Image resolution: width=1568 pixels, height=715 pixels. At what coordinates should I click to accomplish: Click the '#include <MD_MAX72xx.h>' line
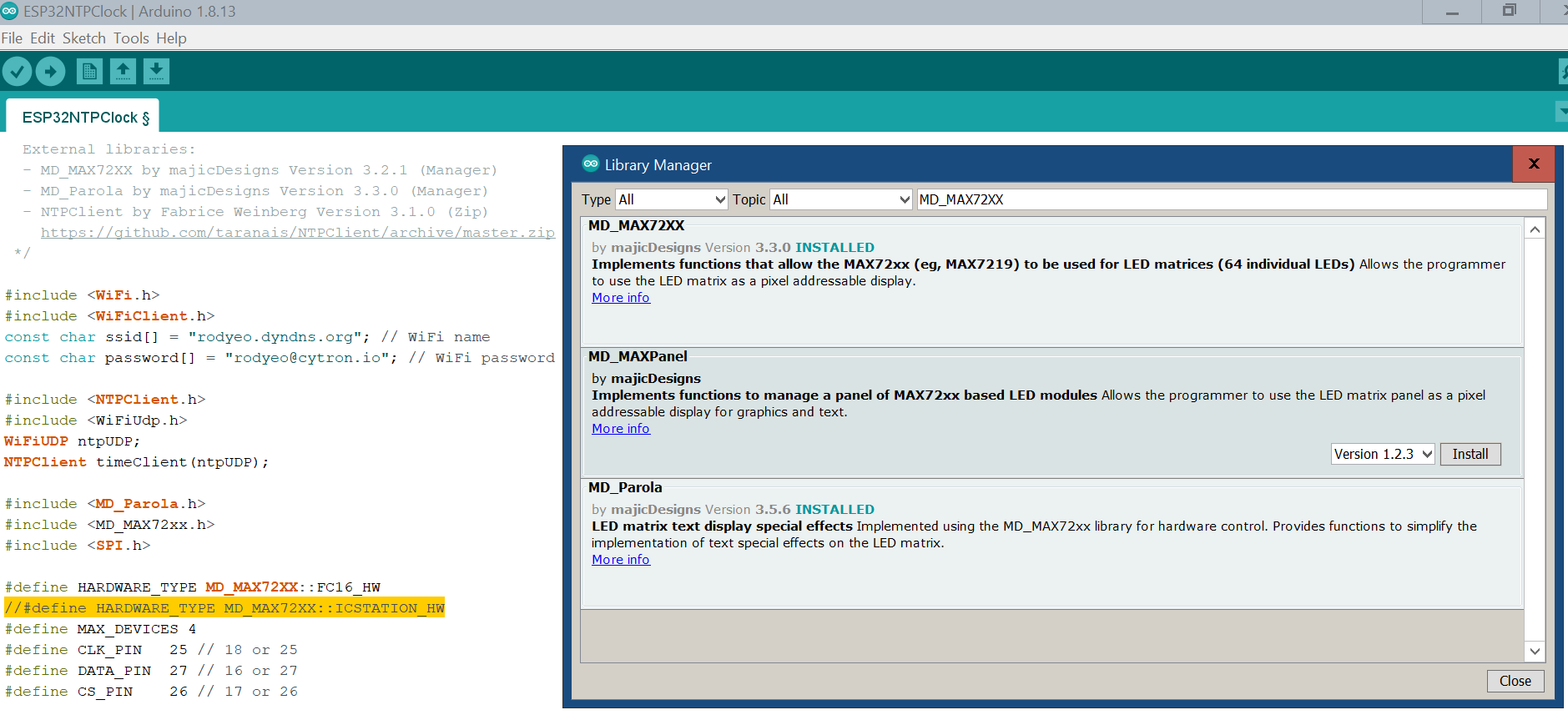point(109,525)
